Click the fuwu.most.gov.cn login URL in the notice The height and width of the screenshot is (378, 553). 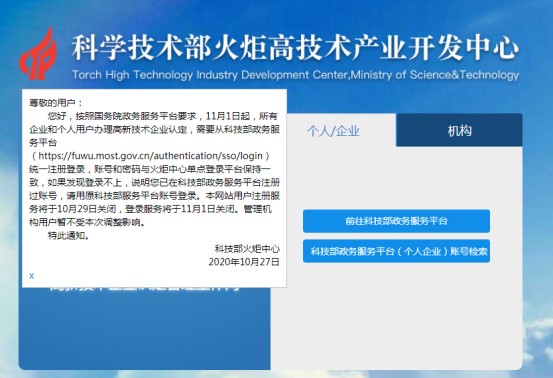[151, 156]
